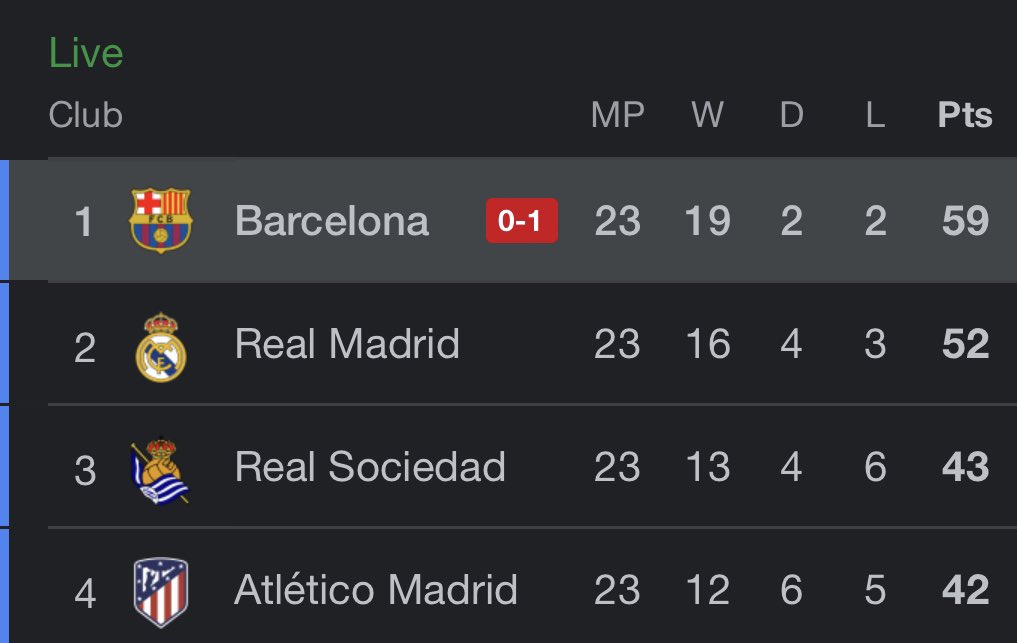1017x643 pixels.
Task: Open the Real Madrid team link
Action: tap(347, 345)
